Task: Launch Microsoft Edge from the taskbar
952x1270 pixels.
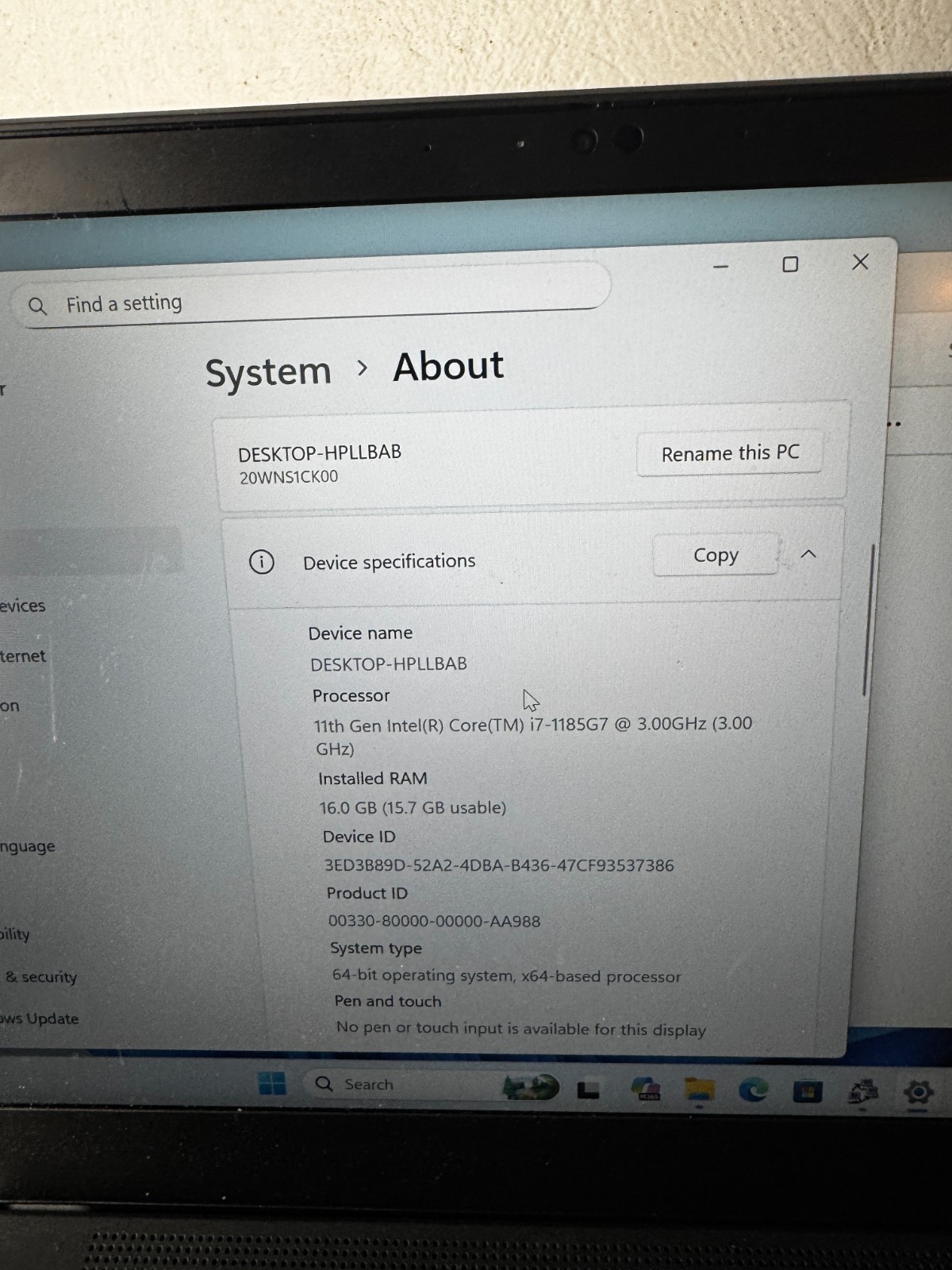Action: click(x=753, y=1091)
